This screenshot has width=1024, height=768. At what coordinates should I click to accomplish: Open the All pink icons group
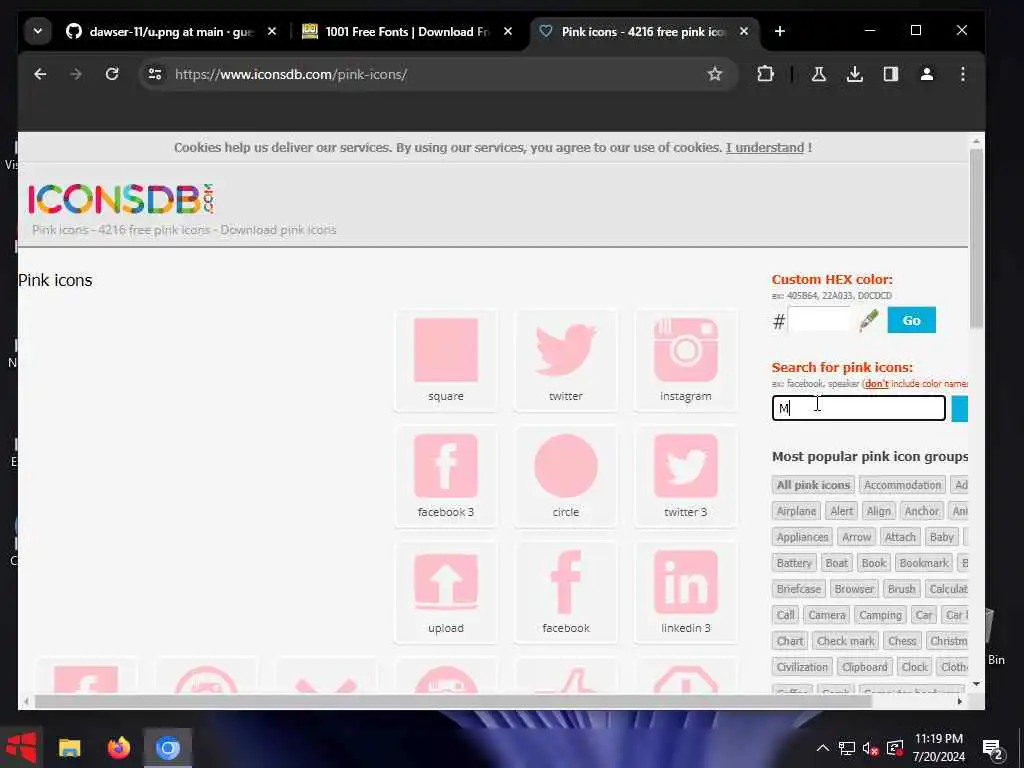coord(812,485)
